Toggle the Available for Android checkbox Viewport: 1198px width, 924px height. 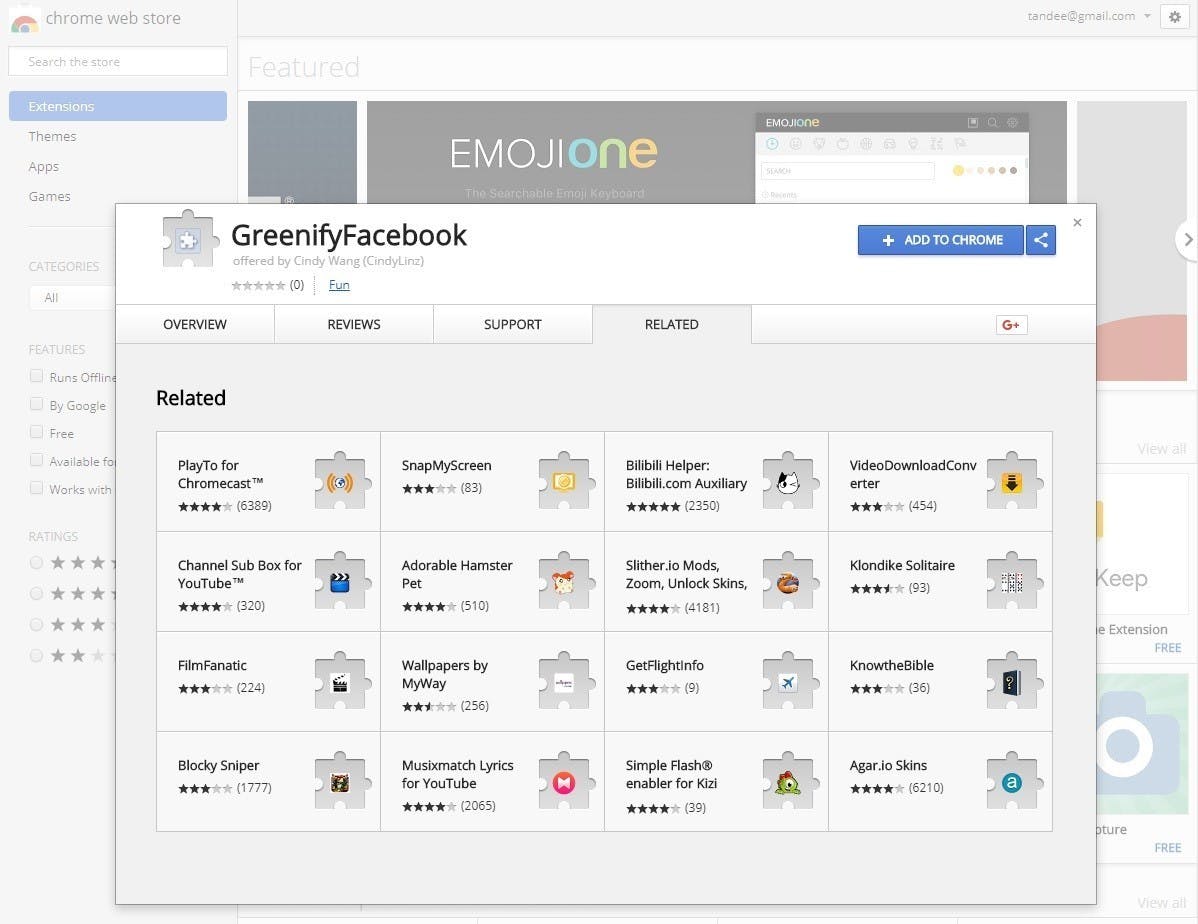[x=36, y=460]
